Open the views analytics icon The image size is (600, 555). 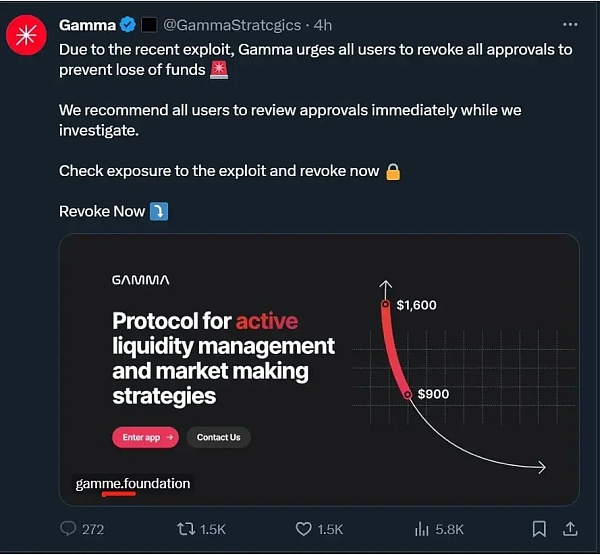pyautogui.click(x=422, y=528)
